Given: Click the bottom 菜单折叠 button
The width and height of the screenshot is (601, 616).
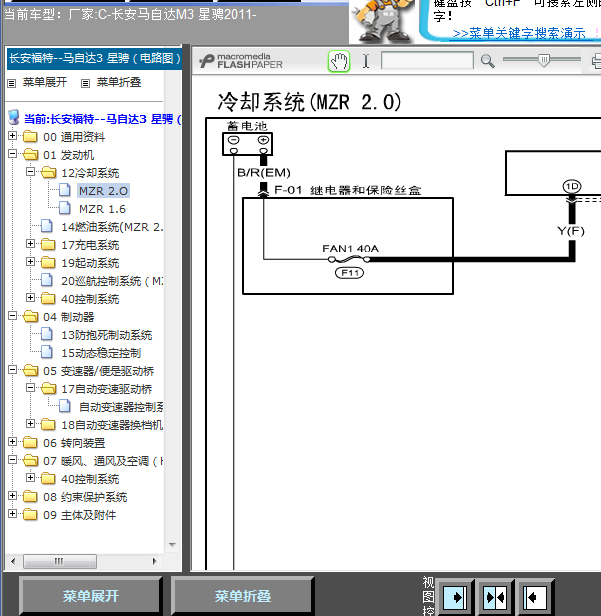Looking at the screenshot, I should click(x=242, y=596).
